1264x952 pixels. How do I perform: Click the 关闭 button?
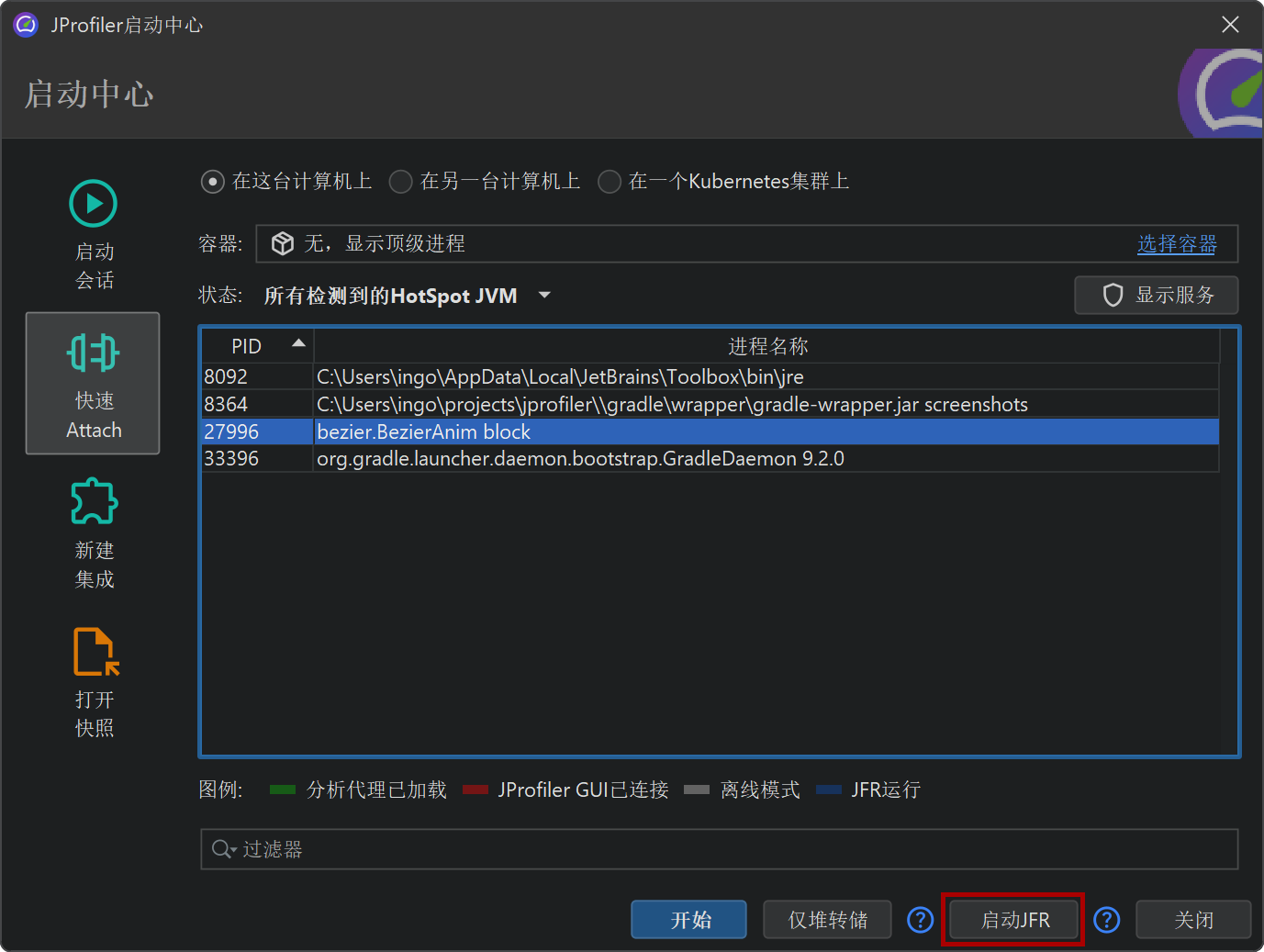pos(1193,920)
